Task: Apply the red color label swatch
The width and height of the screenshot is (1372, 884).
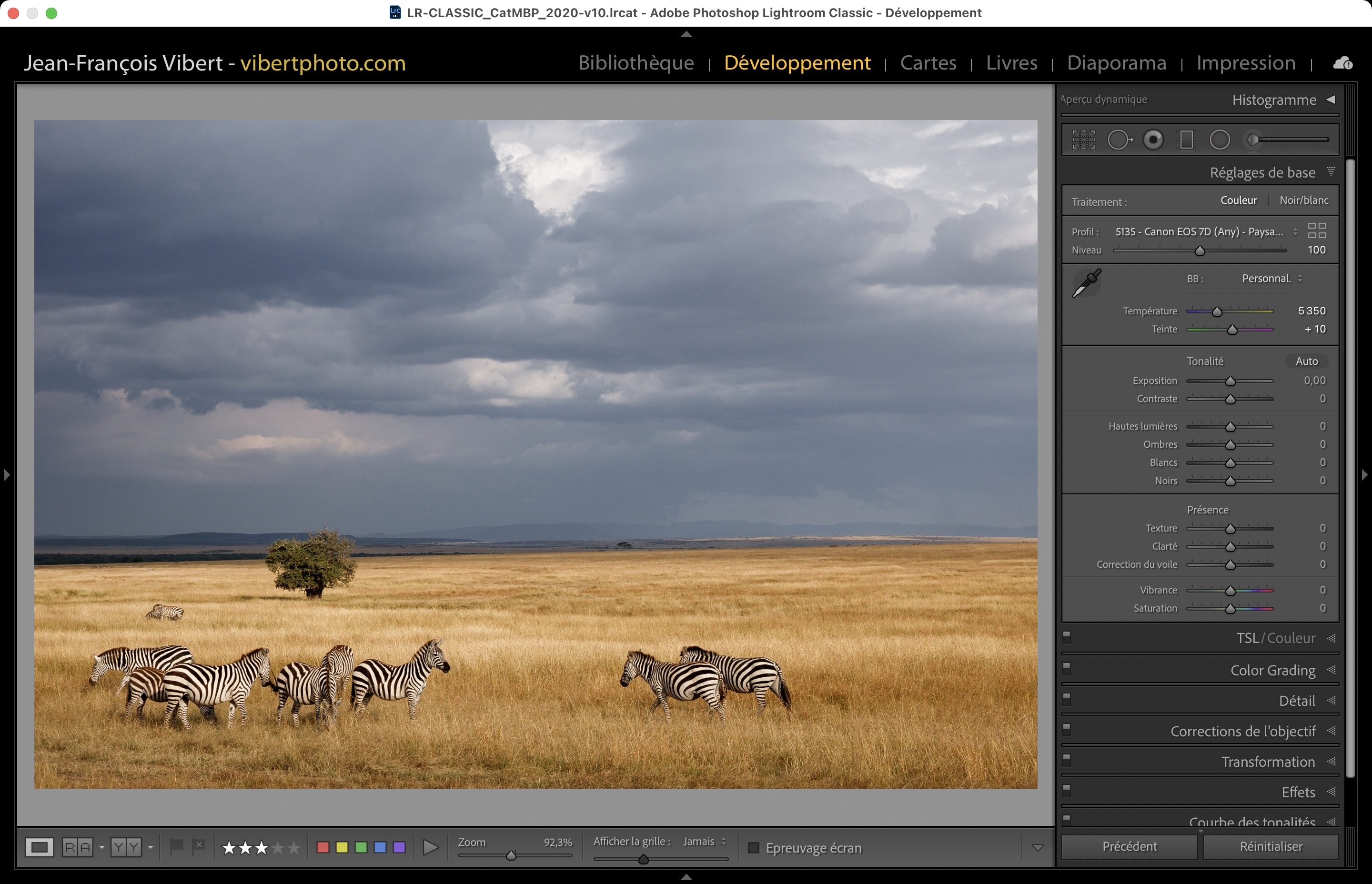Action: (x=323, y=848)
